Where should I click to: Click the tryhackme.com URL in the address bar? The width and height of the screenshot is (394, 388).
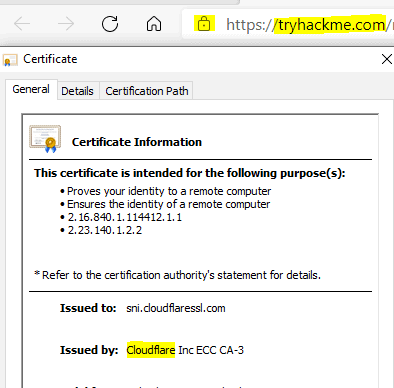point(332,25)
